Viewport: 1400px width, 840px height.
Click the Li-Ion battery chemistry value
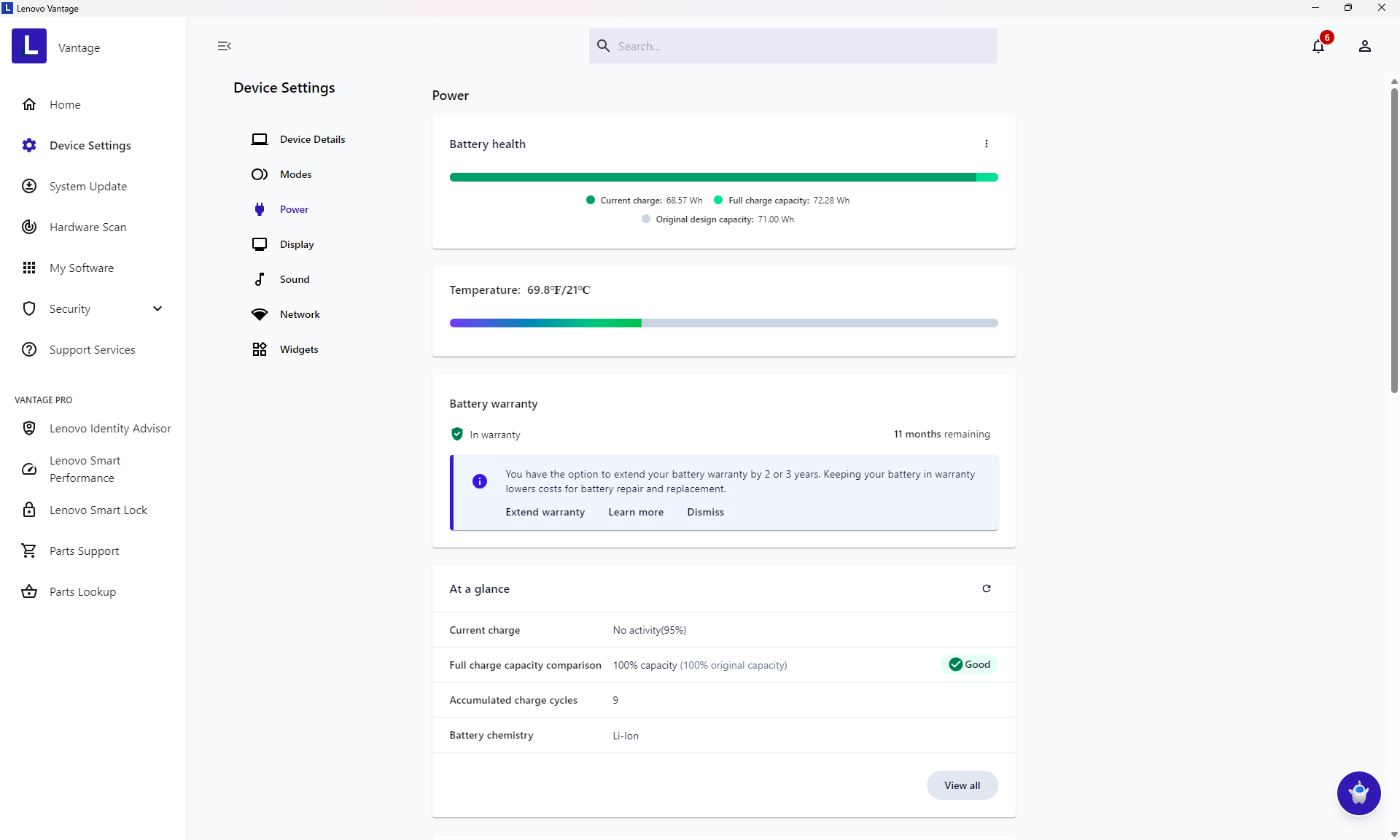point(626,736)
